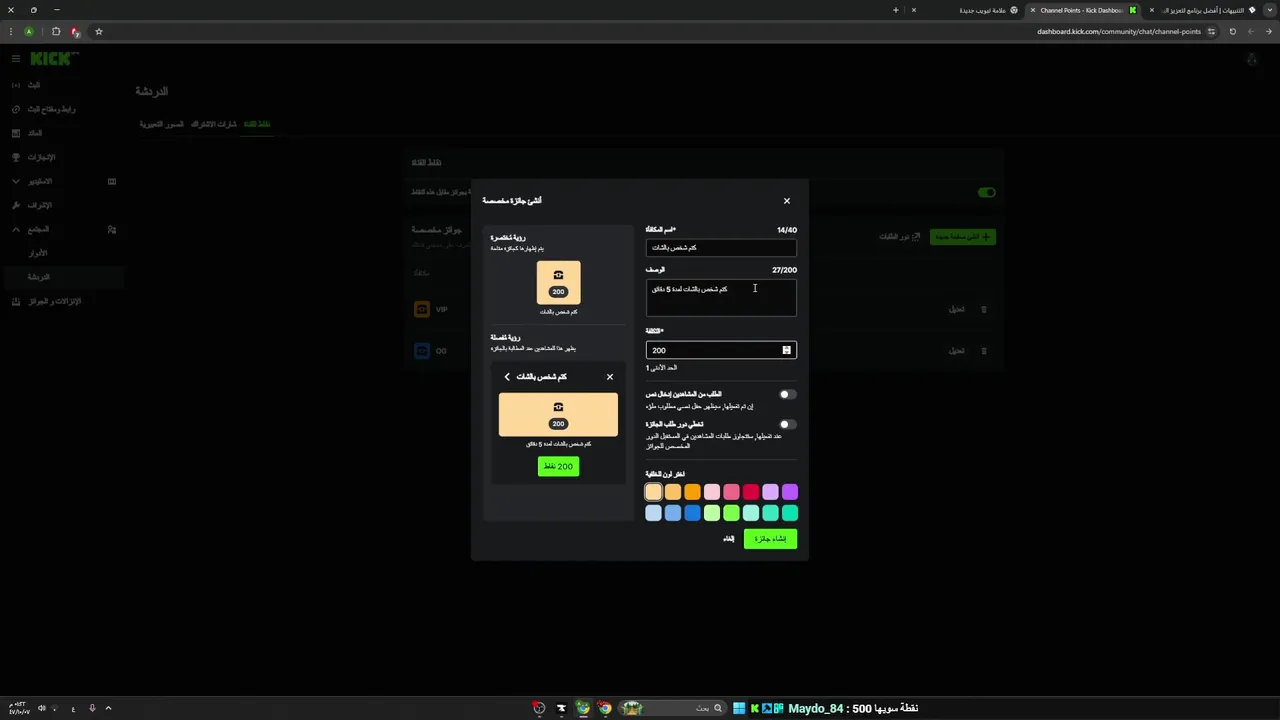
Task: Select the medium blue background color
Action: pyautogui.click(x=673, y=513)
